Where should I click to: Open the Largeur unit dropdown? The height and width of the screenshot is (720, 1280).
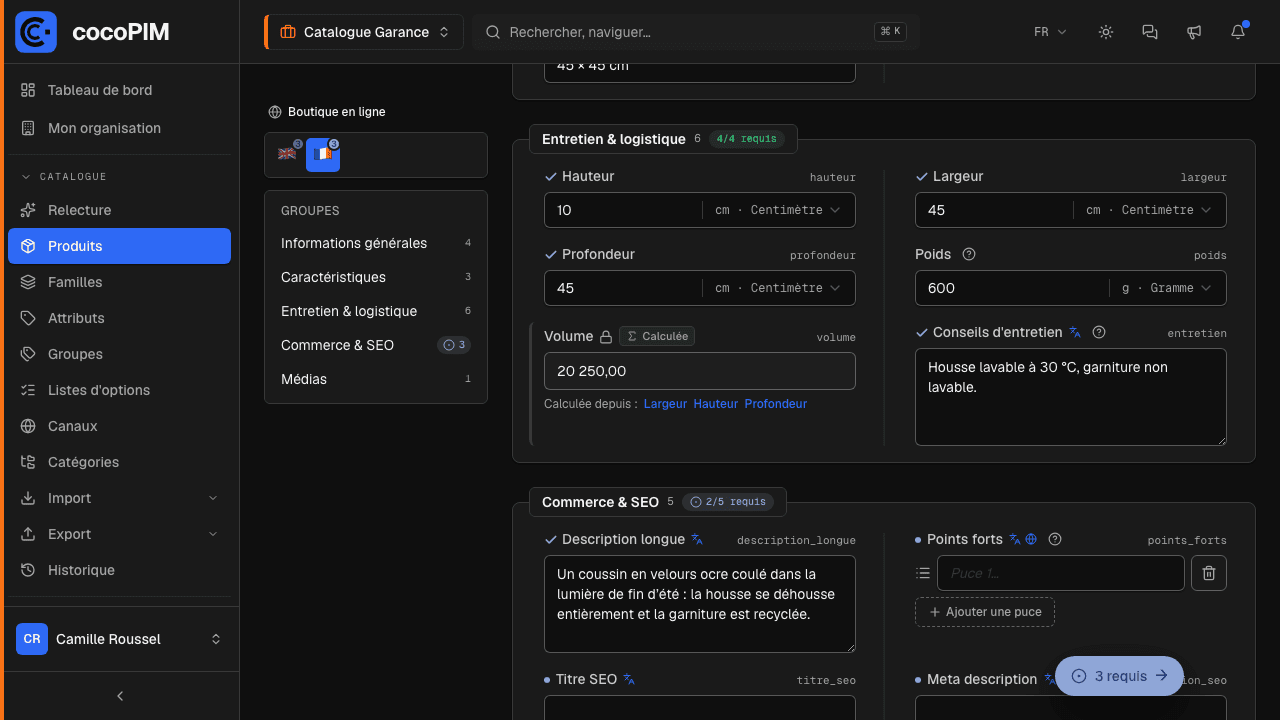(x=1149, y=210)
